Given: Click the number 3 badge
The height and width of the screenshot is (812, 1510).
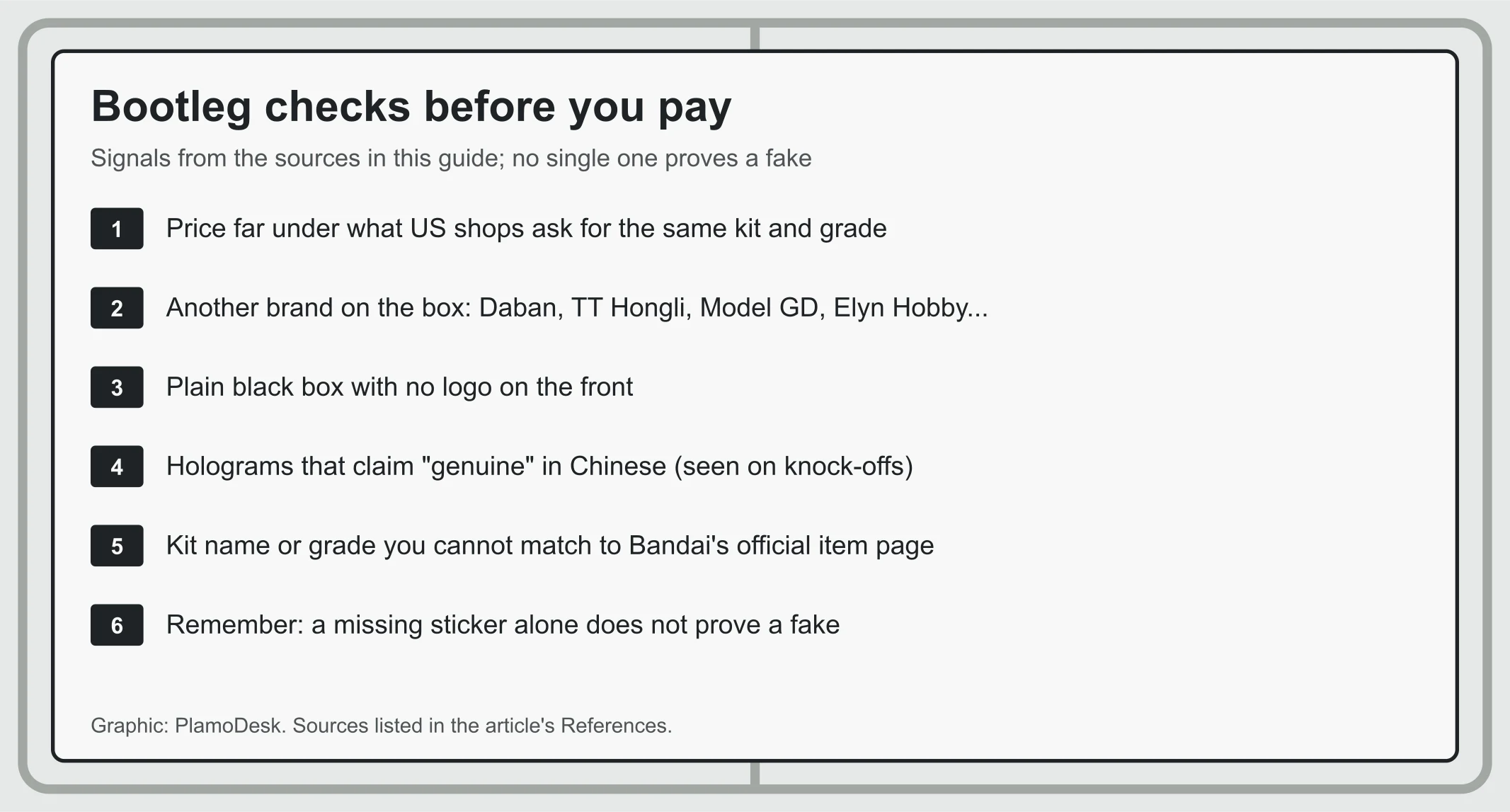Looking at the screenshot, I should click(x=117, y=387).
